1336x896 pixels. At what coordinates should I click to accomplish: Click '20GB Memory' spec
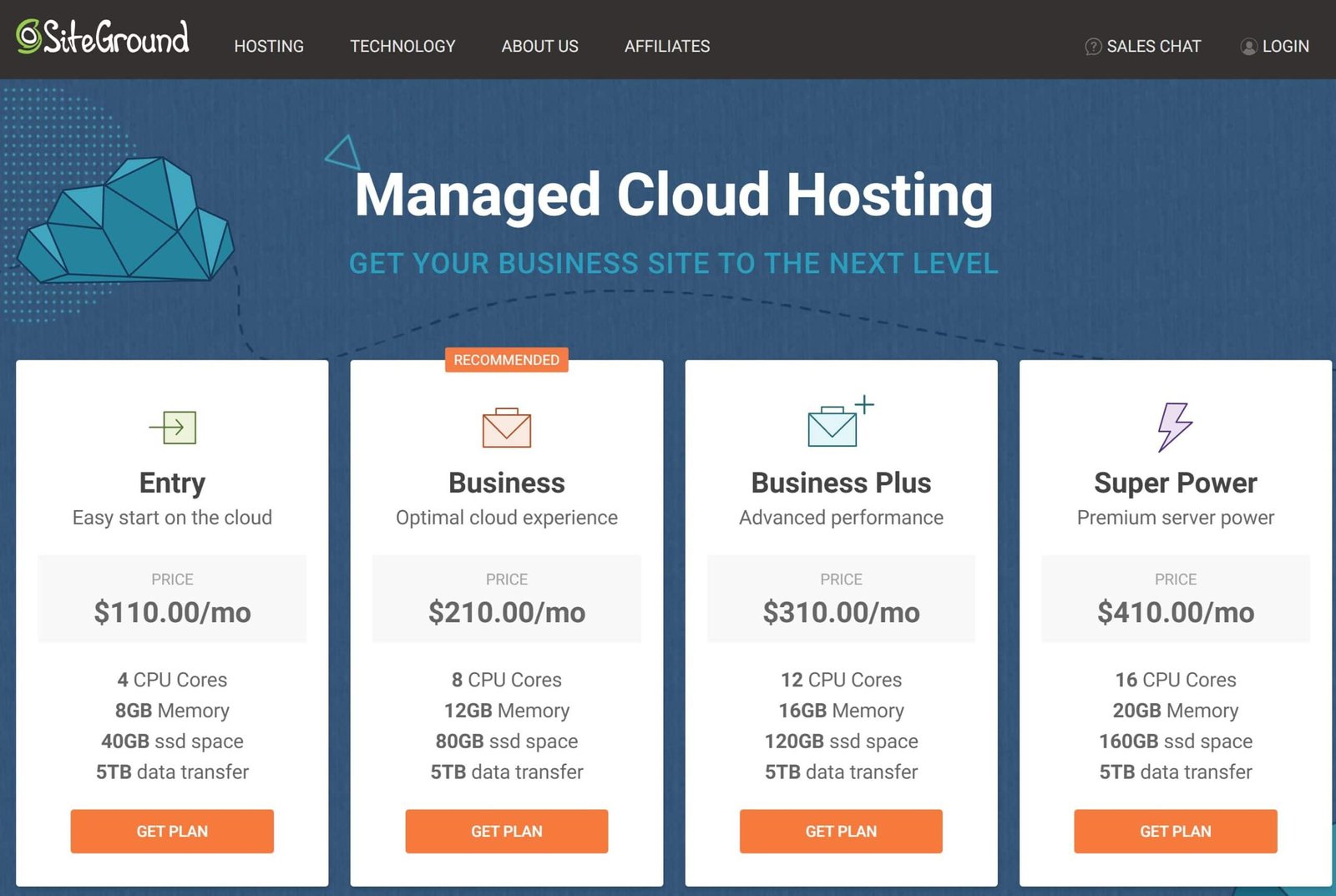(1176, 711)
